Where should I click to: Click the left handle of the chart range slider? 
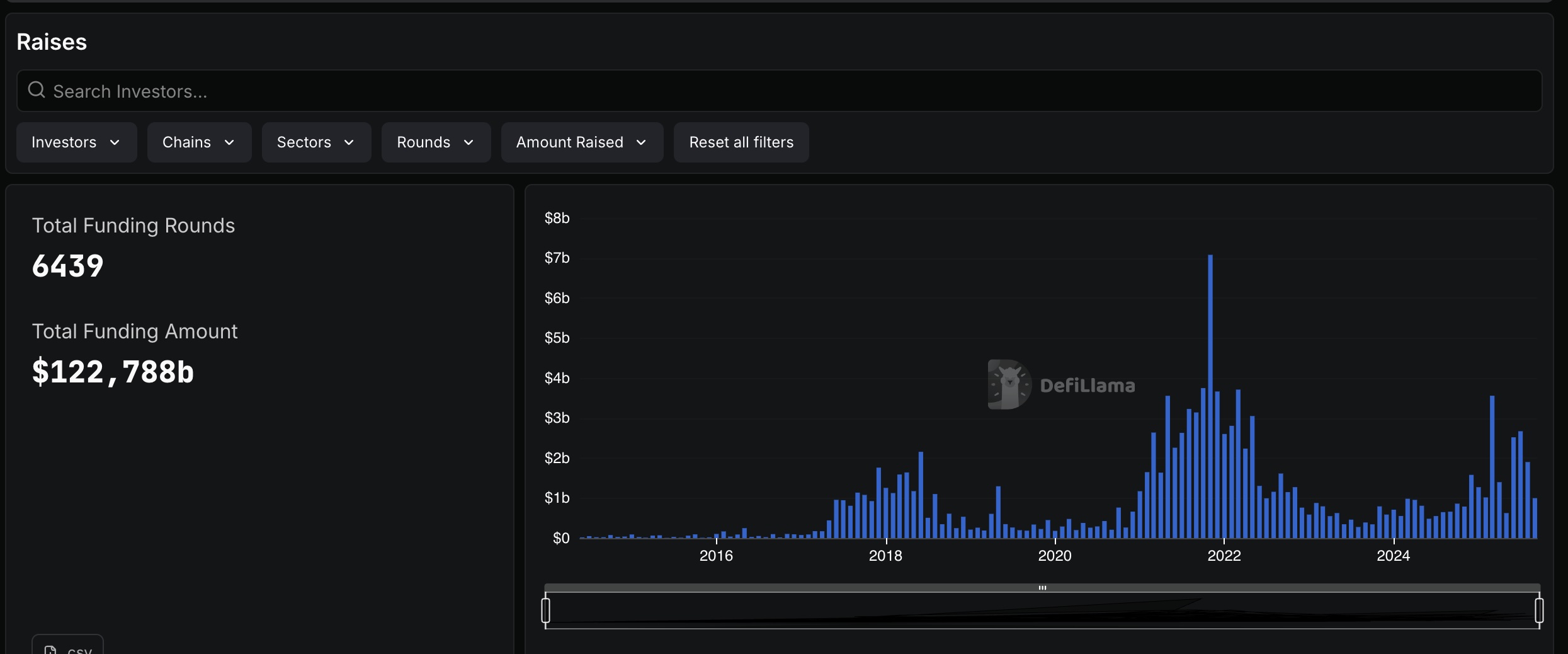[545, 610]
